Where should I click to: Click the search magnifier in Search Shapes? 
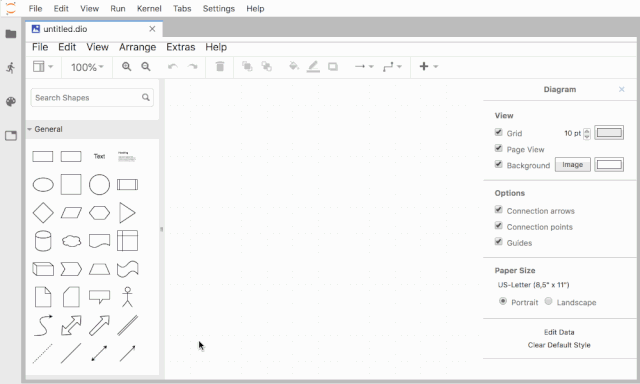click(146, 98)
